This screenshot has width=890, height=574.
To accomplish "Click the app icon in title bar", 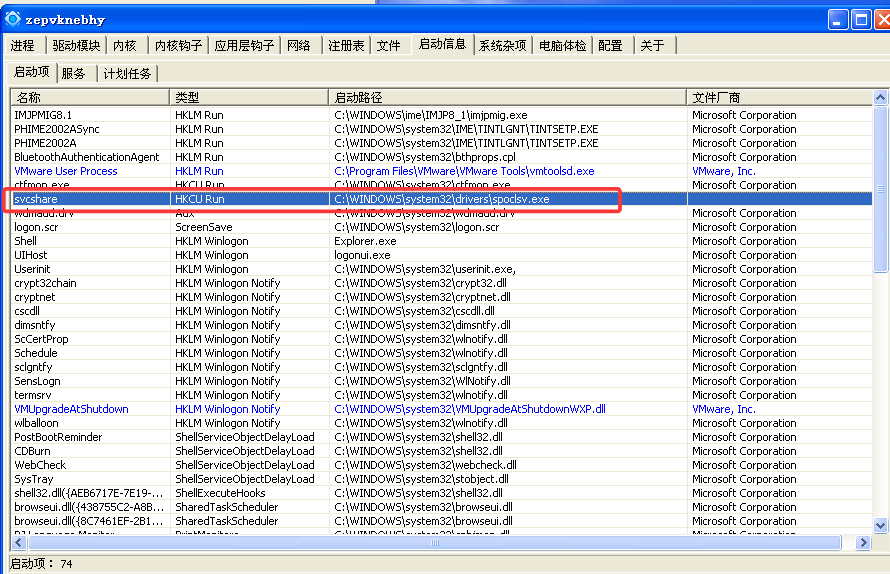I will click(13, 19).
